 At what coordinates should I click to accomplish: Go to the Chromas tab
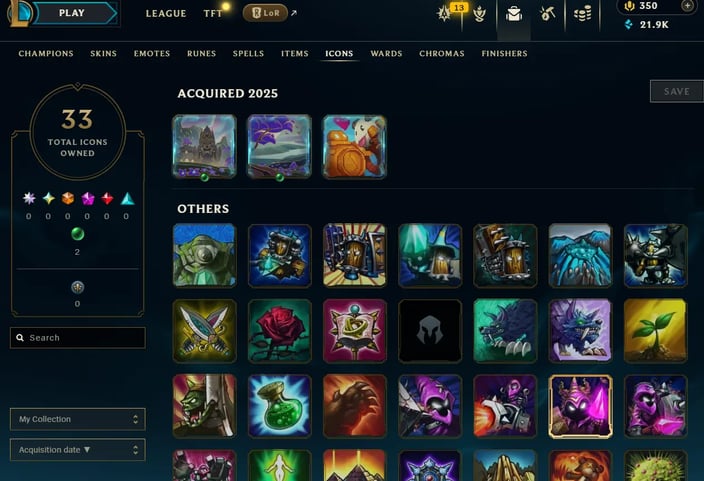coord(442,53)
